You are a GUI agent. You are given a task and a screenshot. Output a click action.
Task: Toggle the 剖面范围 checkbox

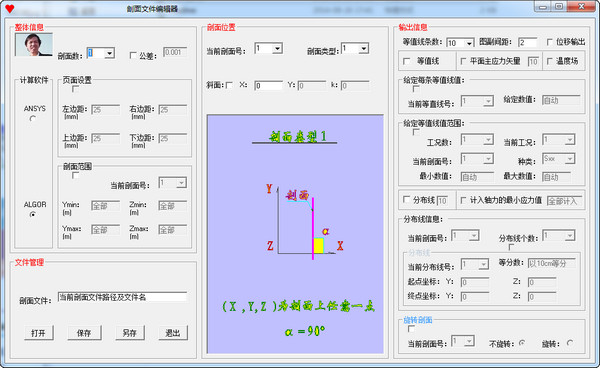coord(75,175)
